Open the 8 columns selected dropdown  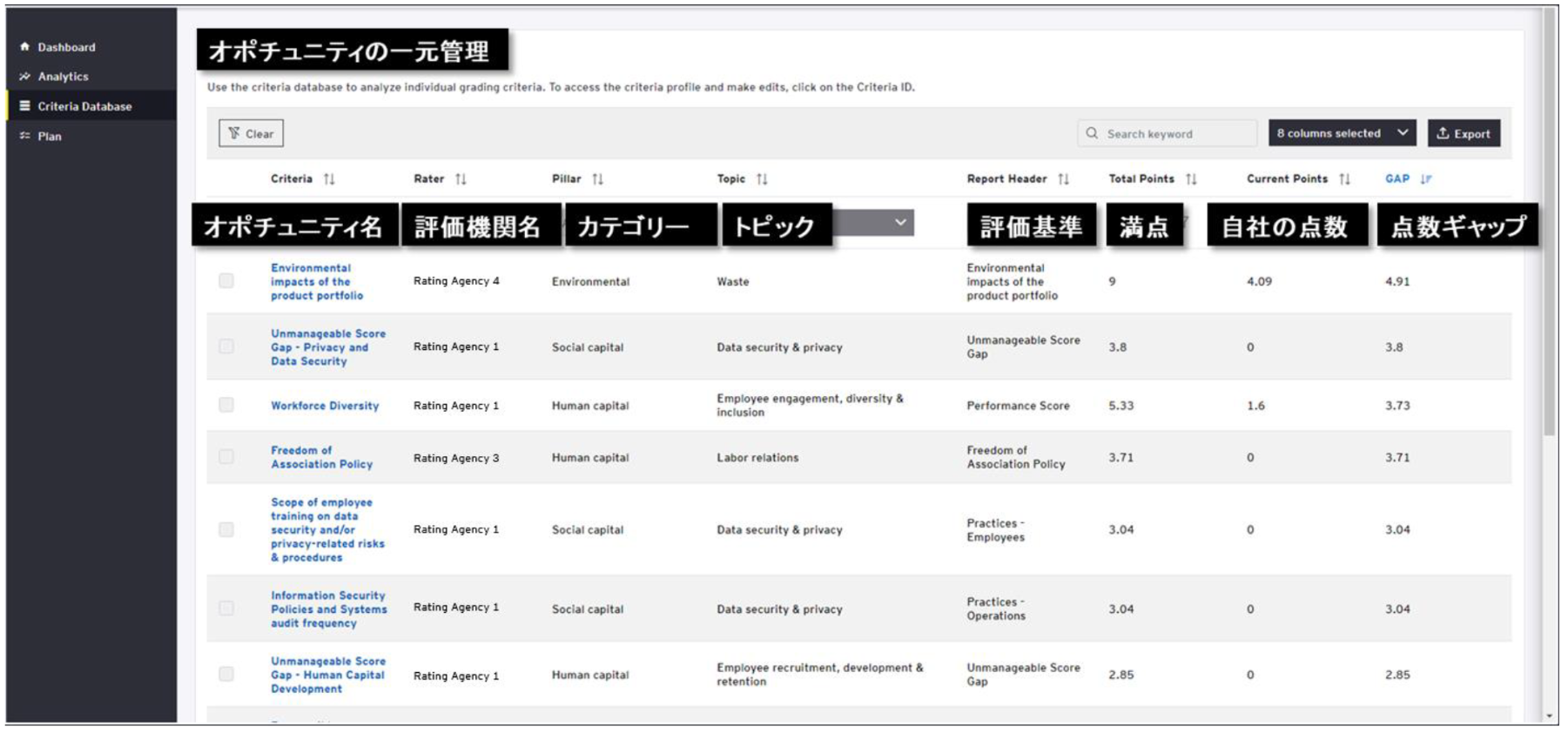point(1341,133)
